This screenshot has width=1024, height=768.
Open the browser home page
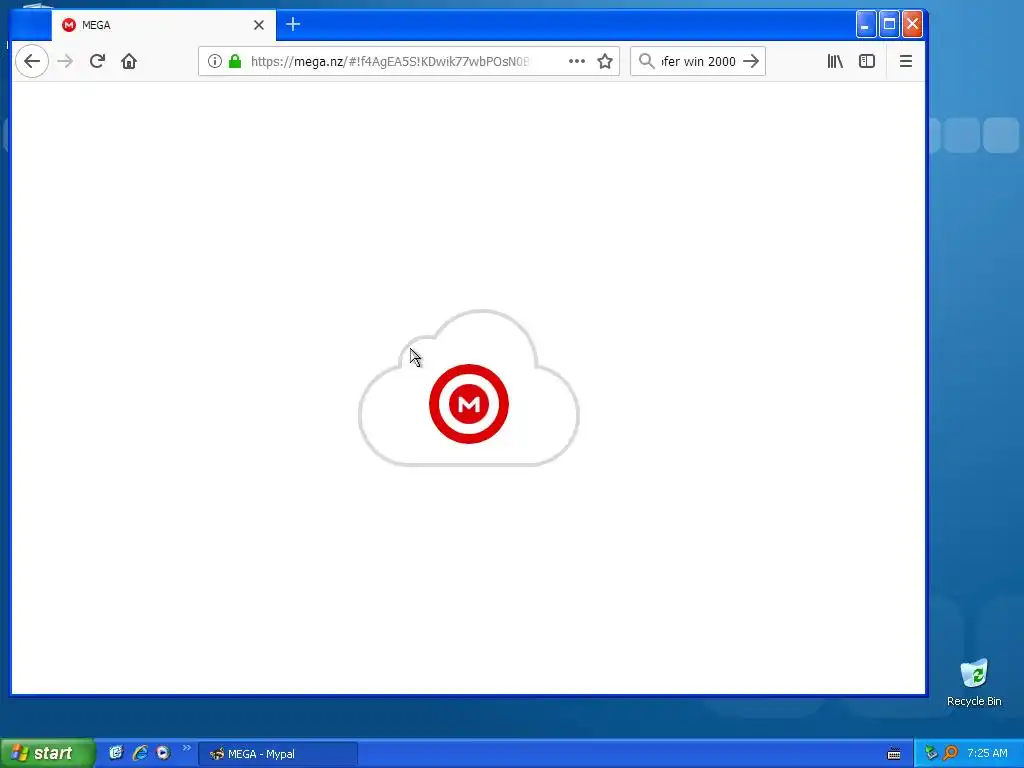point(129,61)
